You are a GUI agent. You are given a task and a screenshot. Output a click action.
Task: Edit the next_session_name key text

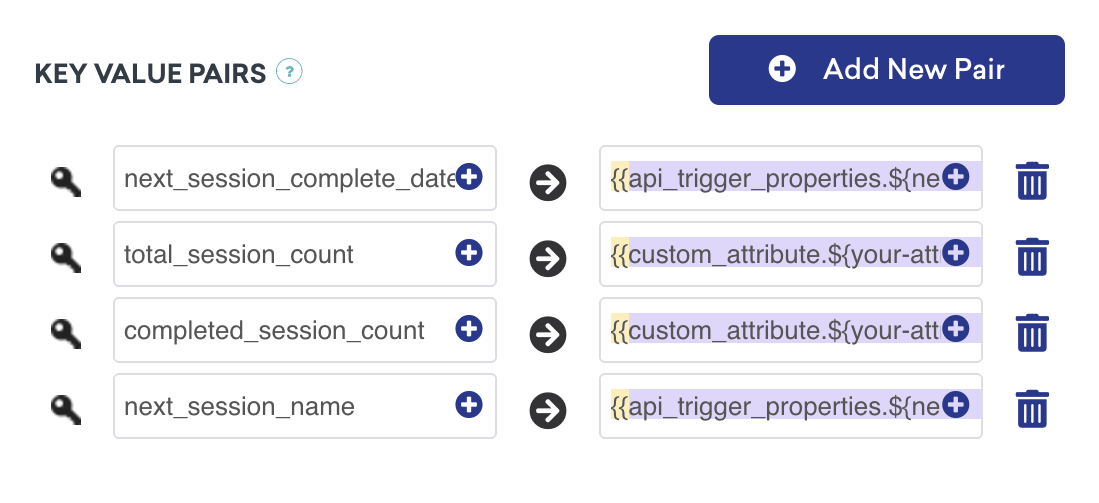coord(285,406)
